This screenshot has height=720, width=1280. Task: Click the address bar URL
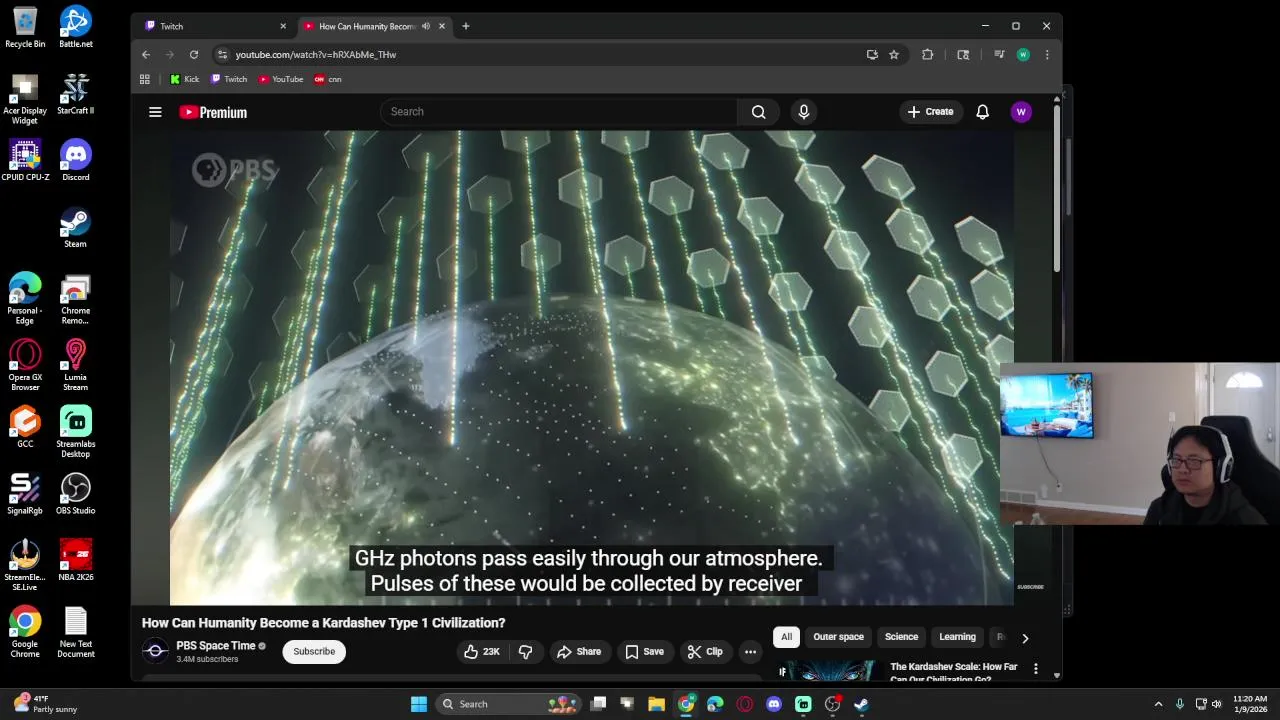(316, 55)
